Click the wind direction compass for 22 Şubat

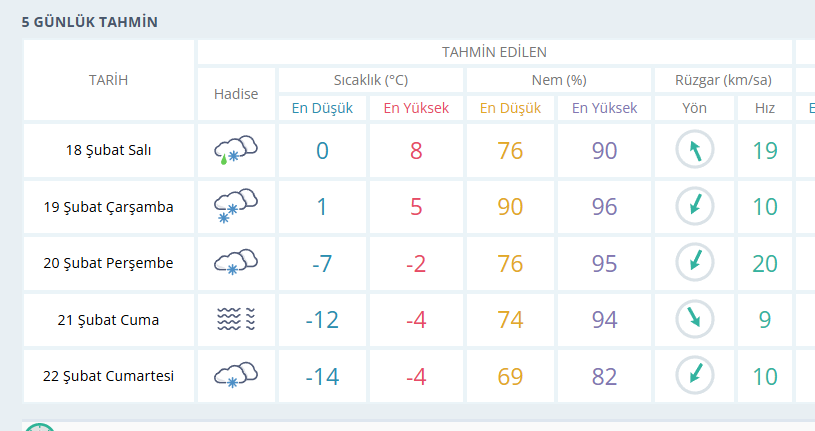pos(695,375)
